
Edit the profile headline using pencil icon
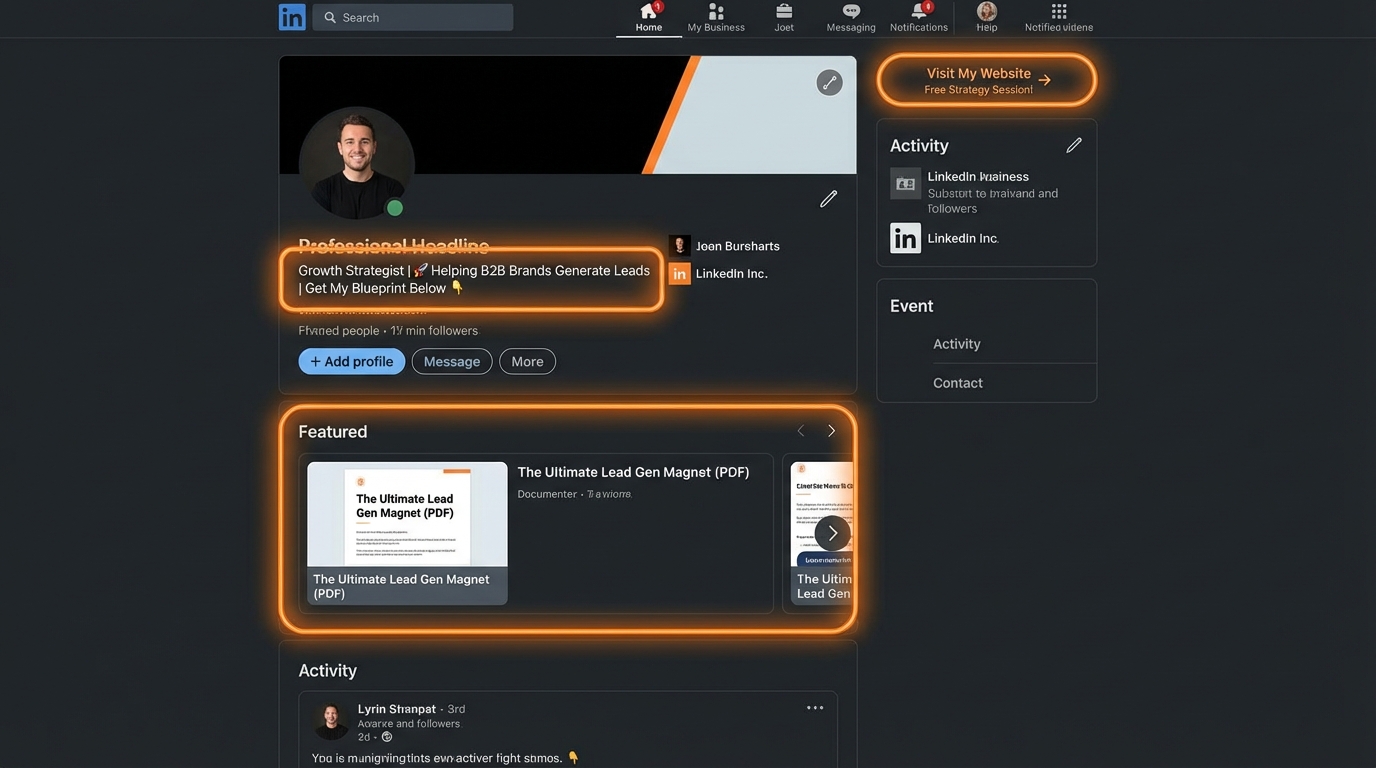pos(826,197)
